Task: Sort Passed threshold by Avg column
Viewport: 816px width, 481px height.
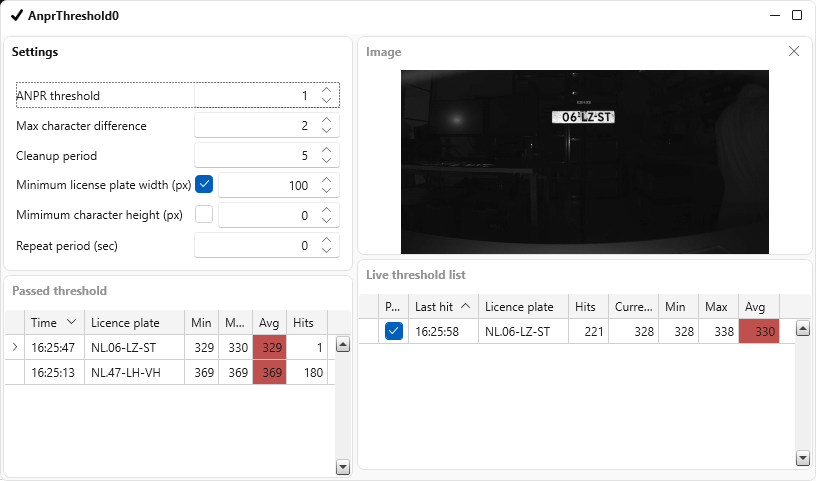Action: [x=269, y=323]
